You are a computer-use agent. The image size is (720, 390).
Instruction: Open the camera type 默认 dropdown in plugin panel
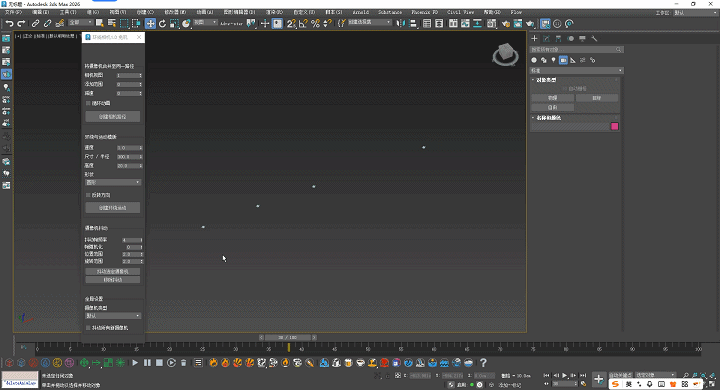(x=113, y=316)
